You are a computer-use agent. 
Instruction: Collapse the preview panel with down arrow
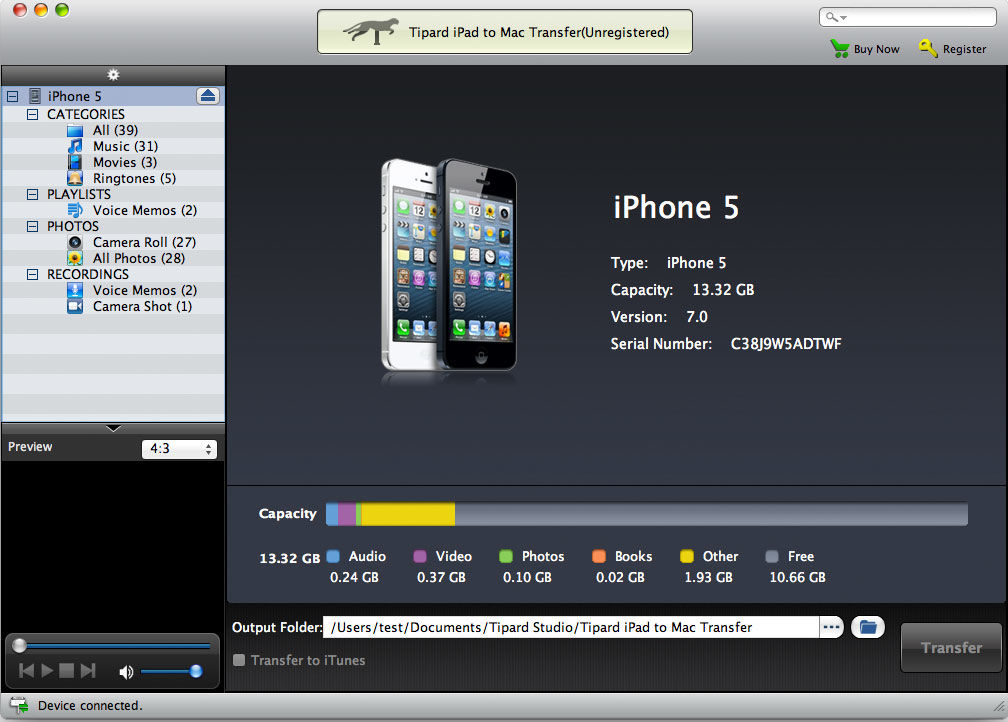(x=113, y=428)
